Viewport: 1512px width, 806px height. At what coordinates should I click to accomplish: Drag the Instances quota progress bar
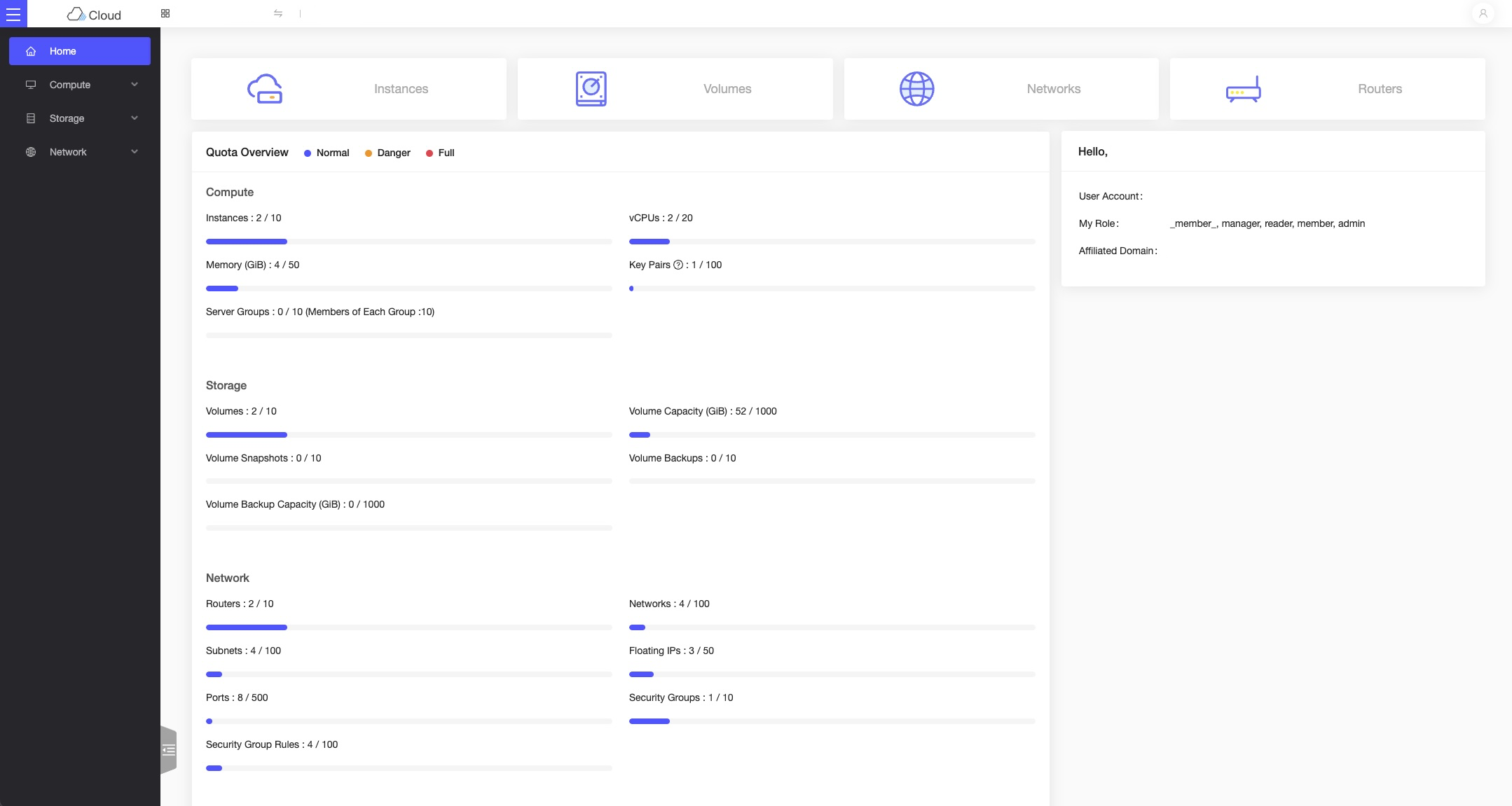pyautogui.click(x=408, y=241)
